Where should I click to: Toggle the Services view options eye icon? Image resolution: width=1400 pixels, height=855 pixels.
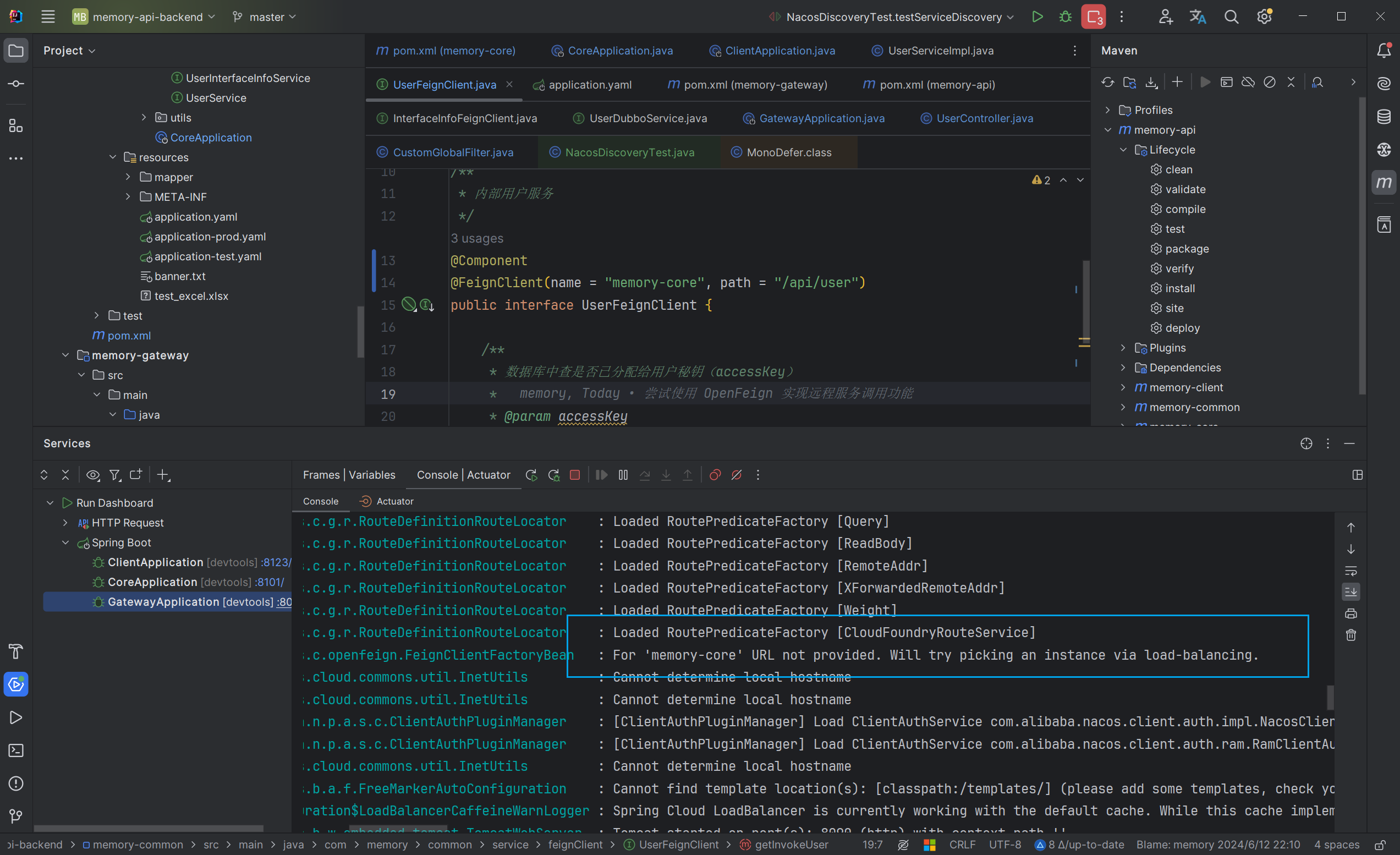point(92,475)
